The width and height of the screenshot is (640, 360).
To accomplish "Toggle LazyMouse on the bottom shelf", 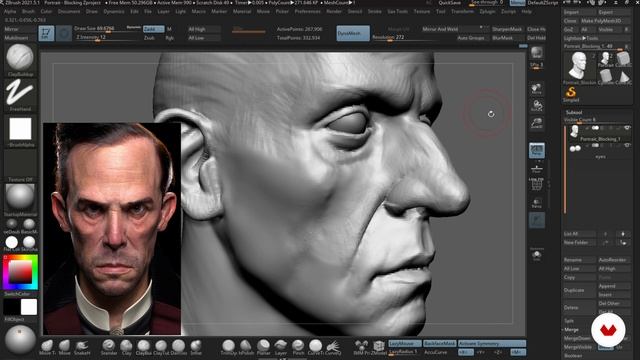I will tap(404, 344).
